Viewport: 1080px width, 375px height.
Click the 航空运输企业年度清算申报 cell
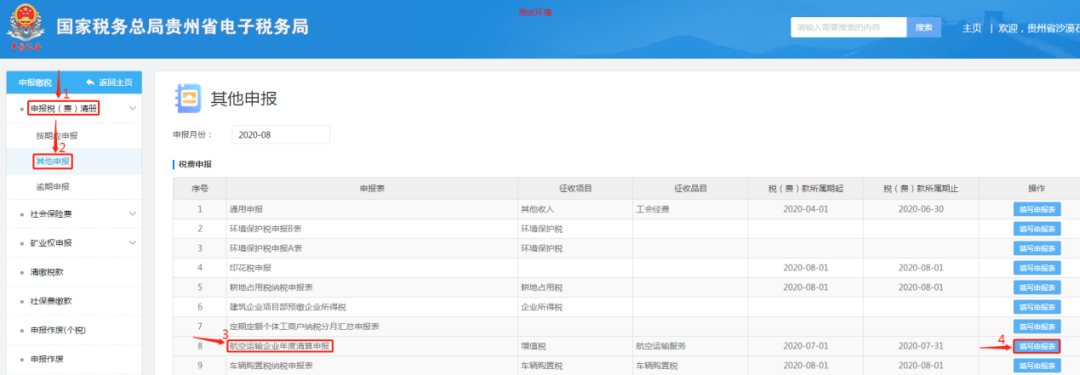[x=371, y=345]
